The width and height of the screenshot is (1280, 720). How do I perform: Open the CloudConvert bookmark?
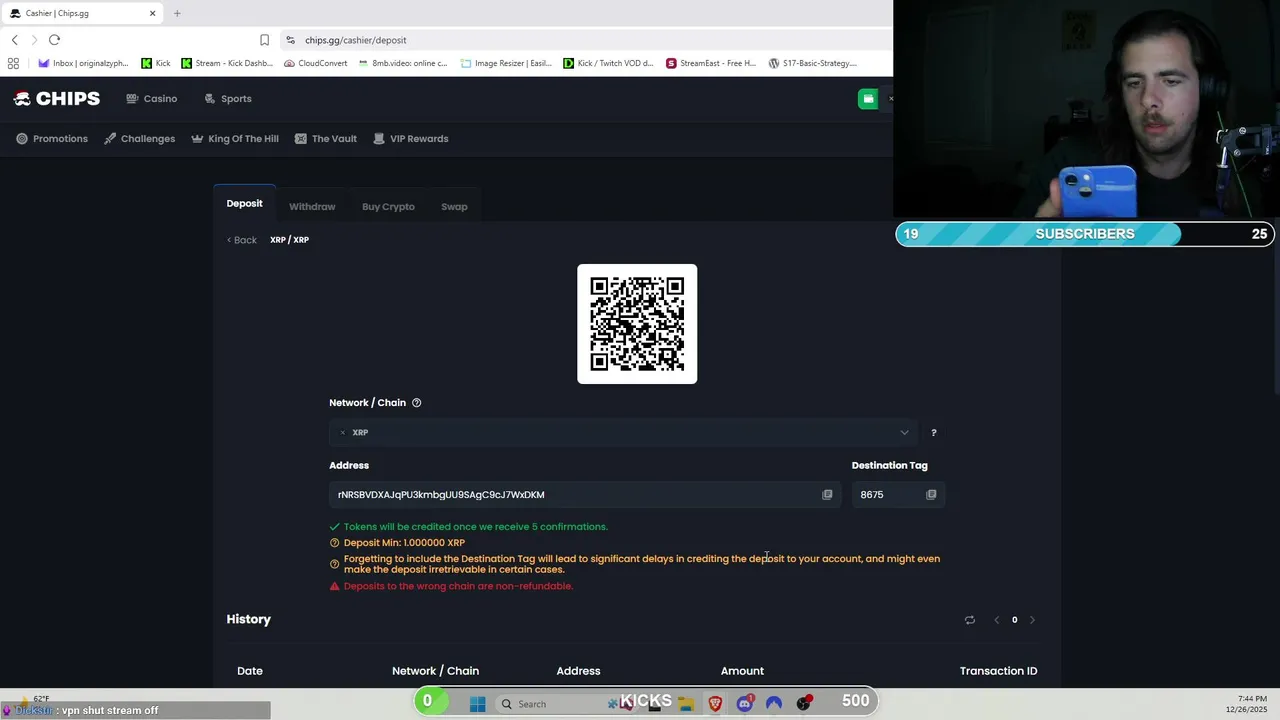point(315,63)
